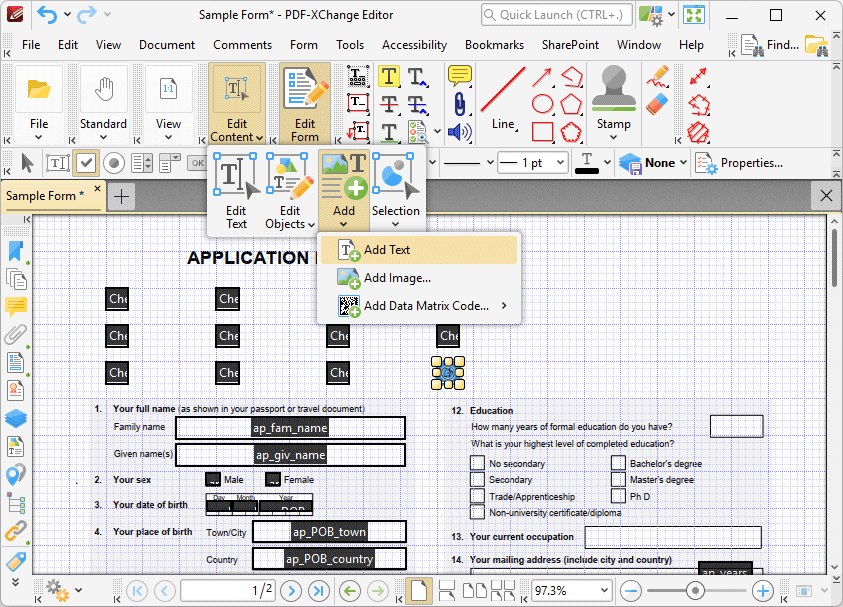Select the Rectangle shape tool

click(x=542, y=132)
